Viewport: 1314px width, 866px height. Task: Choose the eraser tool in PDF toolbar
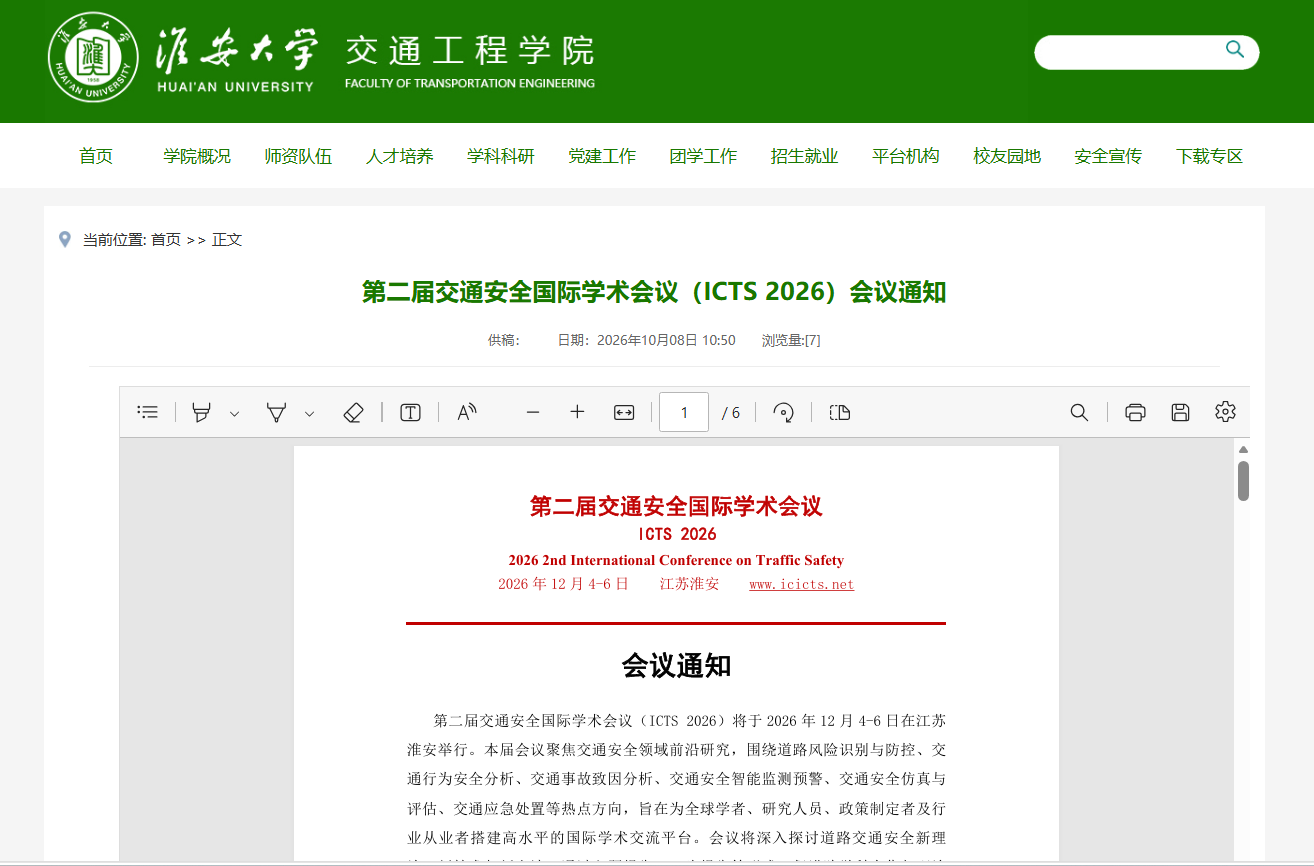click(x=353, y=412)
